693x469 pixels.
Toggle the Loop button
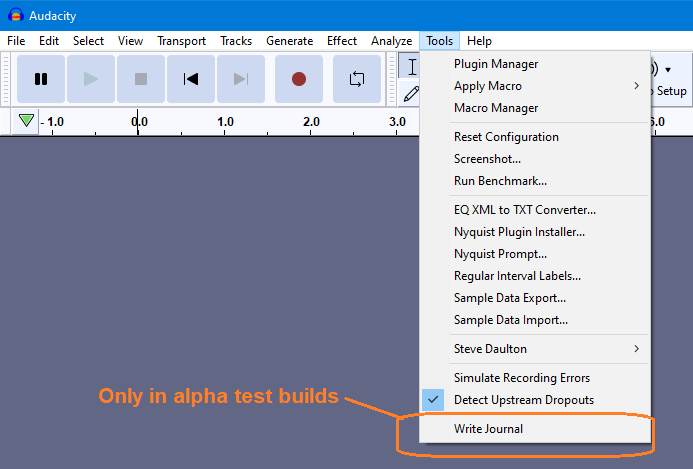357,79
